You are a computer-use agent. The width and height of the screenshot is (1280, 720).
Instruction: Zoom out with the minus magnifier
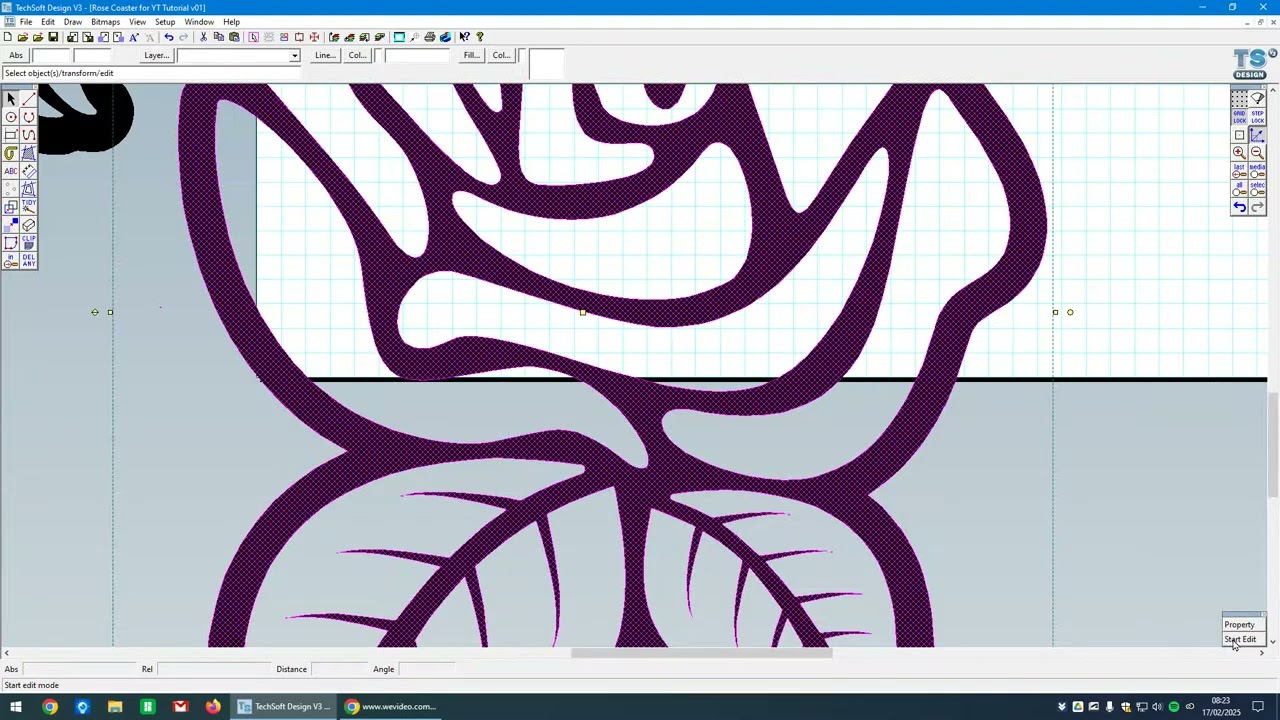(1257, 152)
